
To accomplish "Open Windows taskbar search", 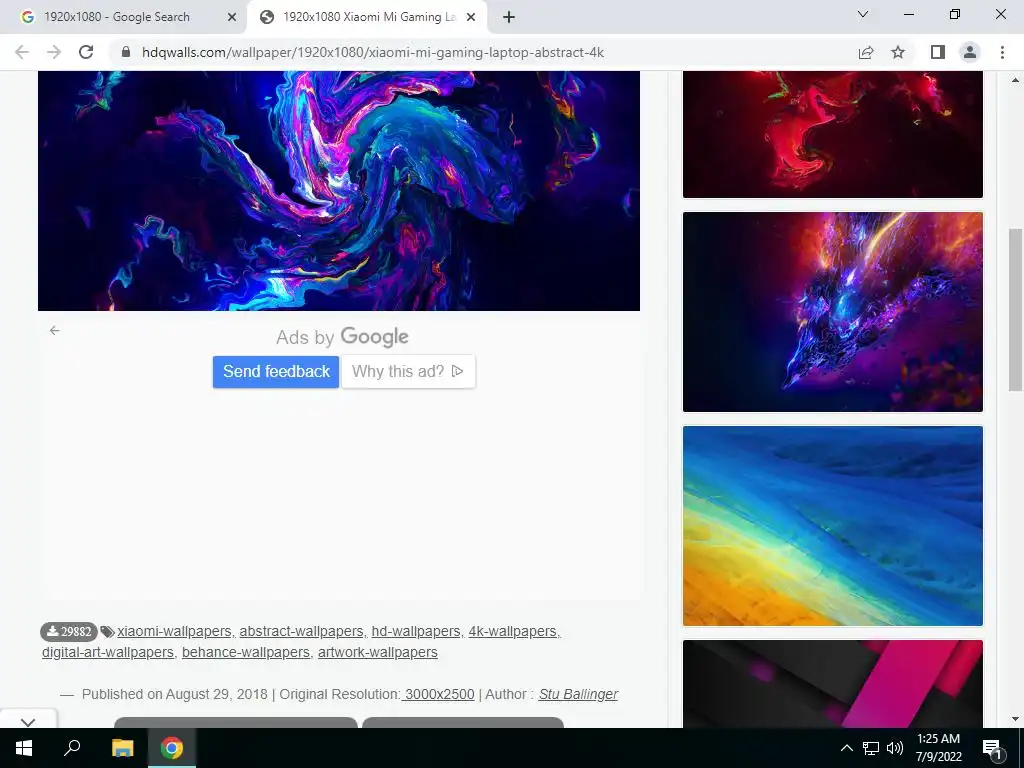I will [72, 748].
